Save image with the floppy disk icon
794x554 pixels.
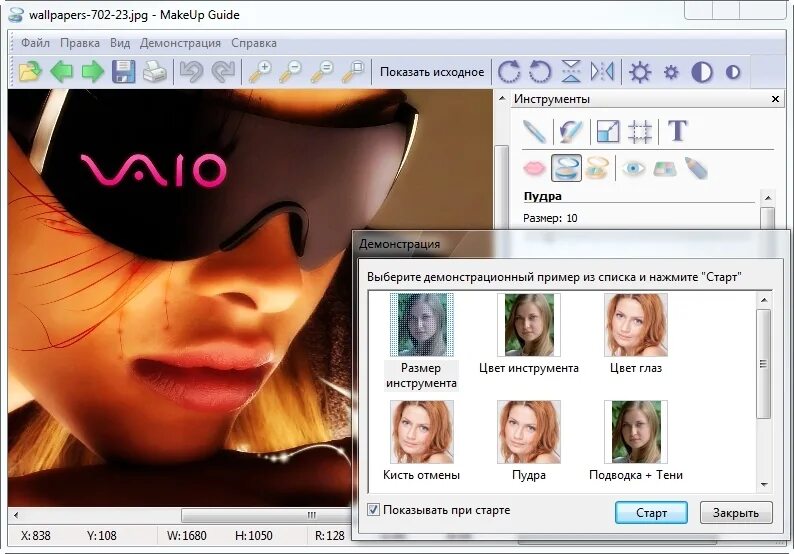point(124,72)
